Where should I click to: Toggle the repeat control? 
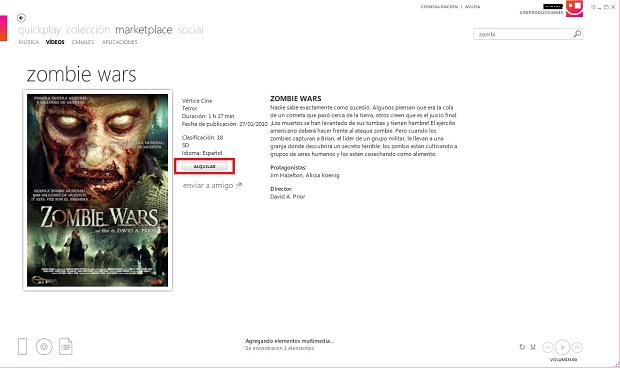pyautogui.click(x=522, y=347)
